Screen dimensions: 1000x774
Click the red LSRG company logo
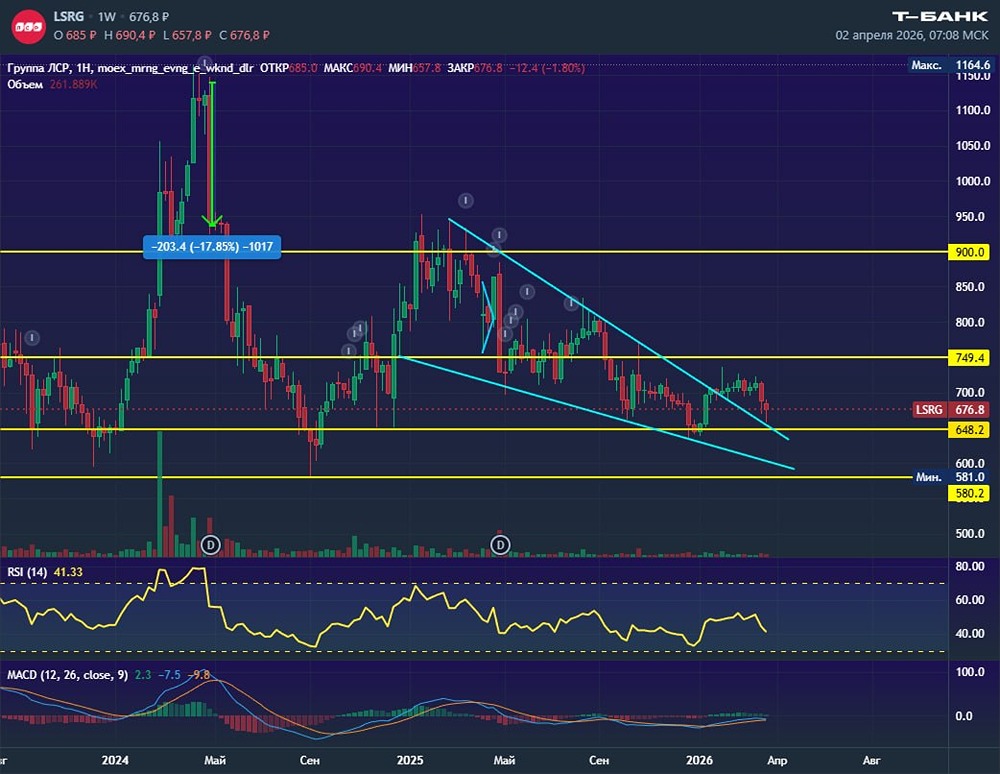coord(29,26)
